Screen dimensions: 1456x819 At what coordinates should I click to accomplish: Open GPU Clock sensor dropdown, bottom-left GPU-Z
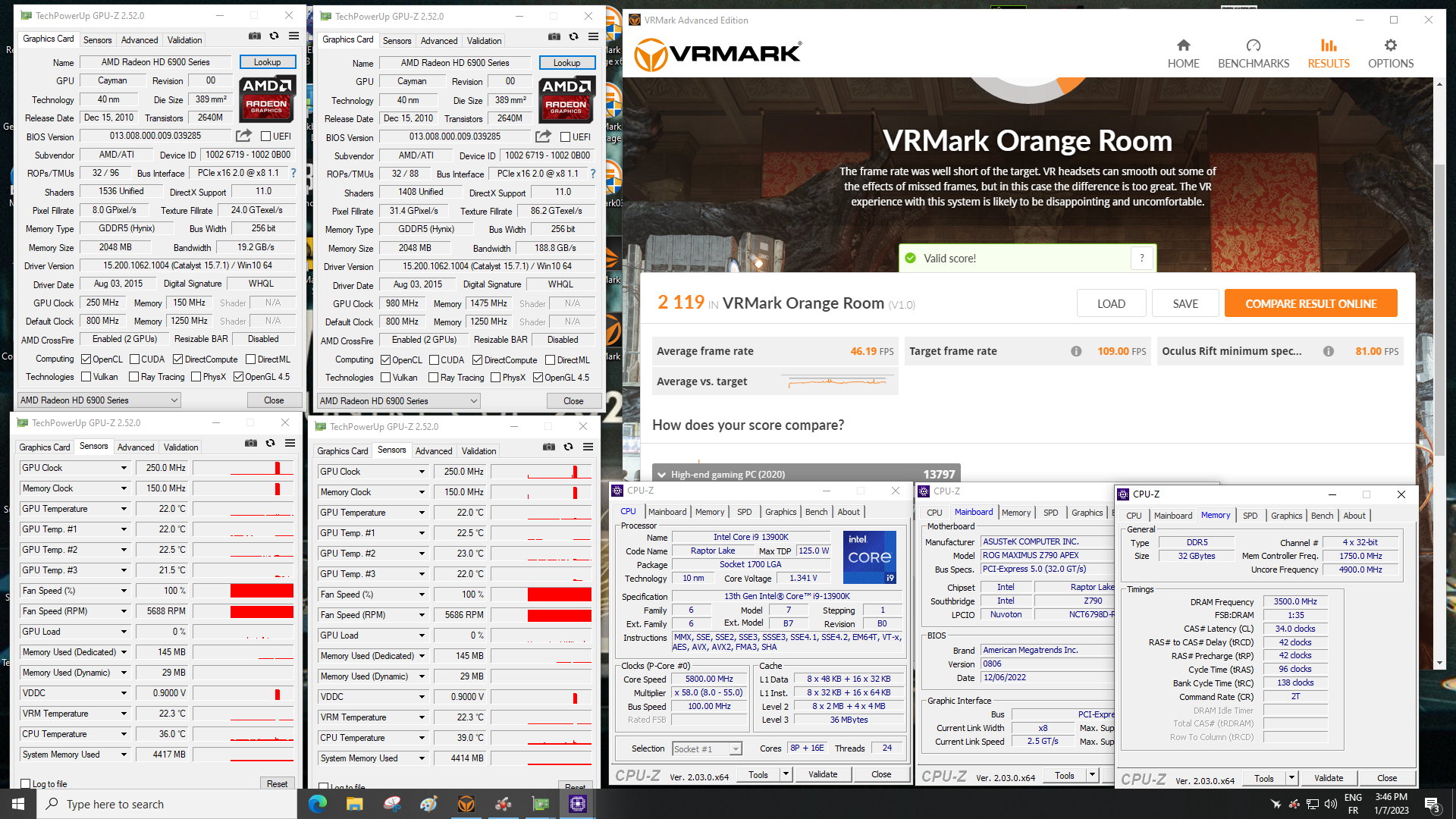coord(124,468)
